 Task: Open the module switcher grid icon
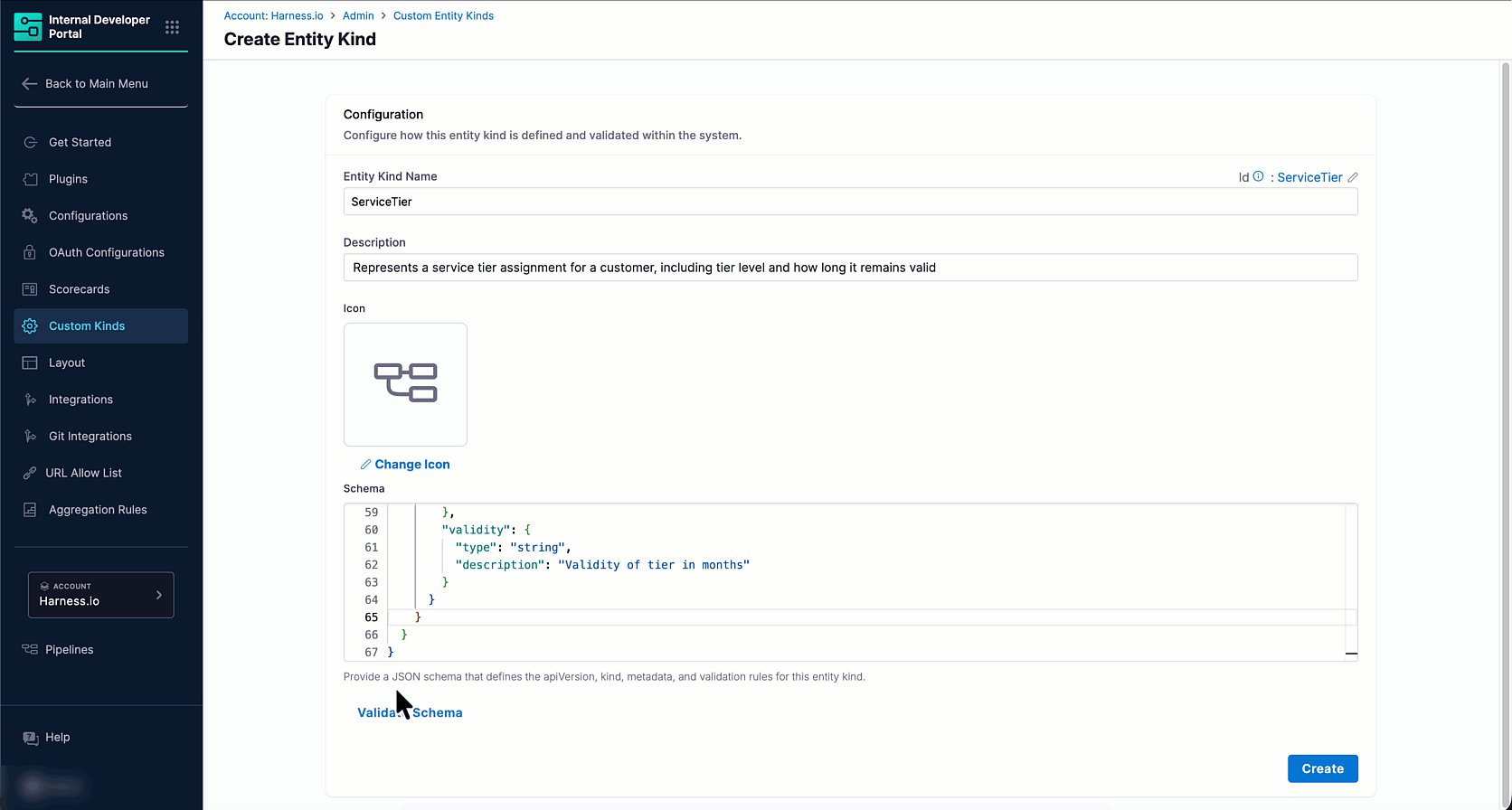pyautogui.click(x=172, y=27)
